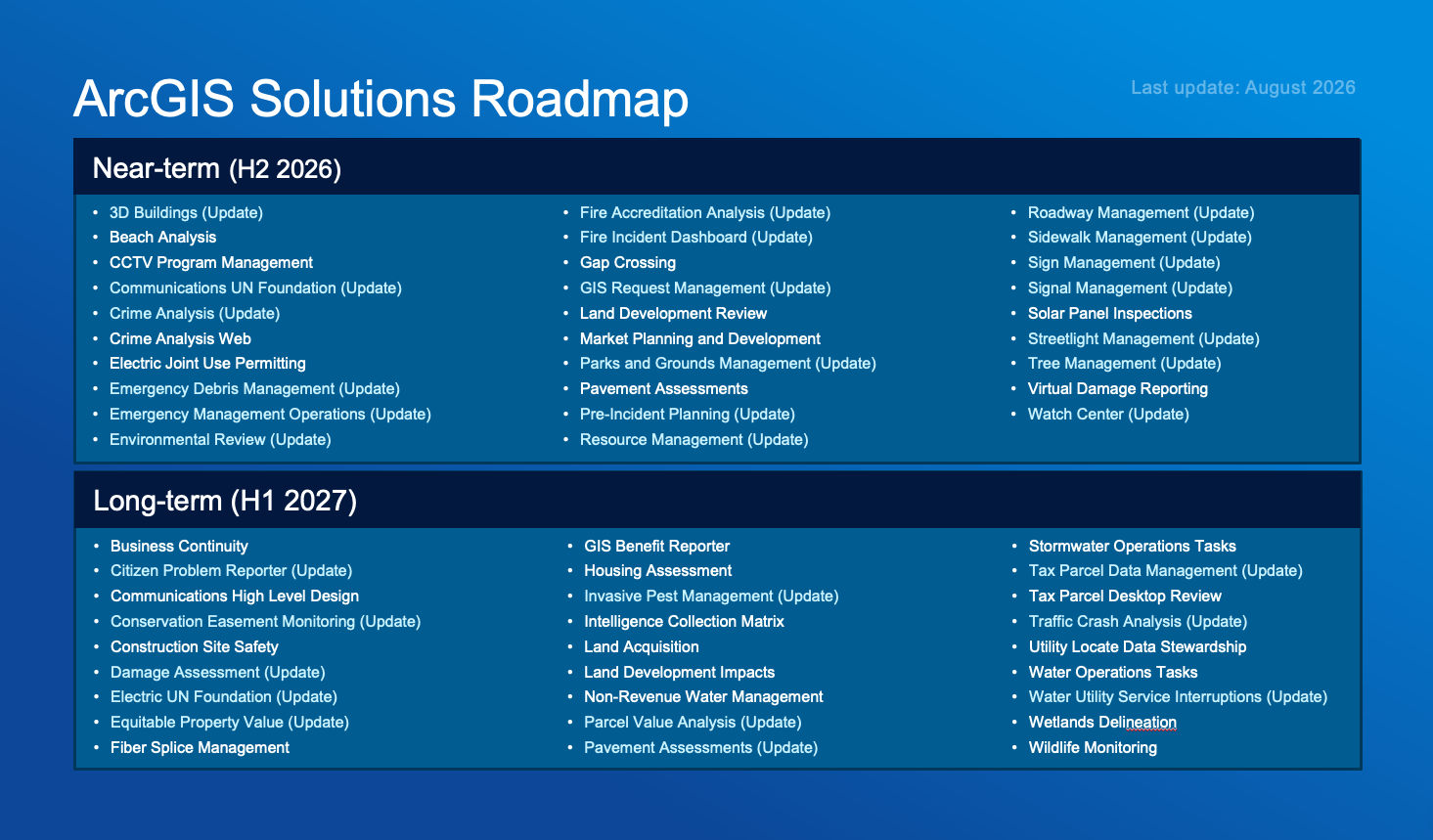Click "Conservation Easement Monitoring (Update)"

(265, 622)
